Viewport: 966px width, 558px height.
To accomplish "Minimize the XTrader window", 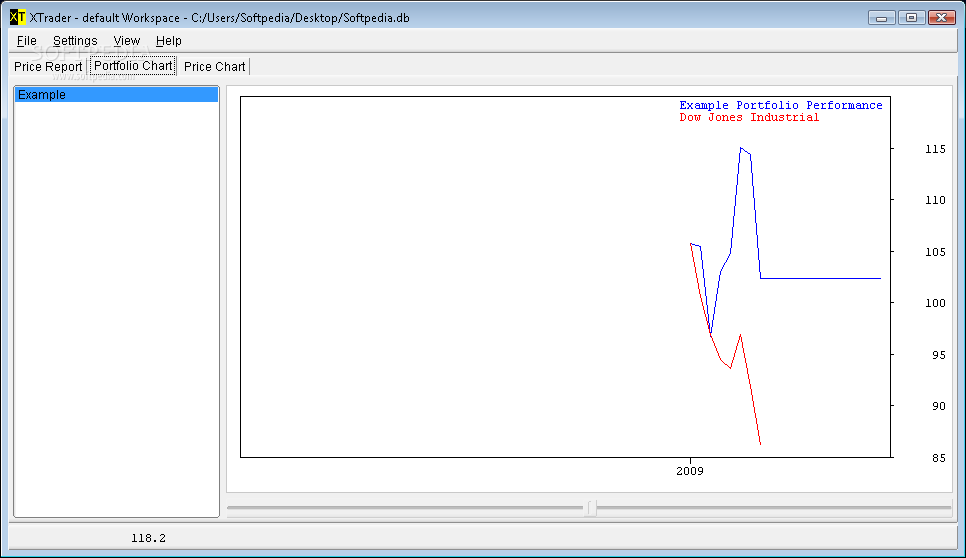I will (x=882, y=18).
